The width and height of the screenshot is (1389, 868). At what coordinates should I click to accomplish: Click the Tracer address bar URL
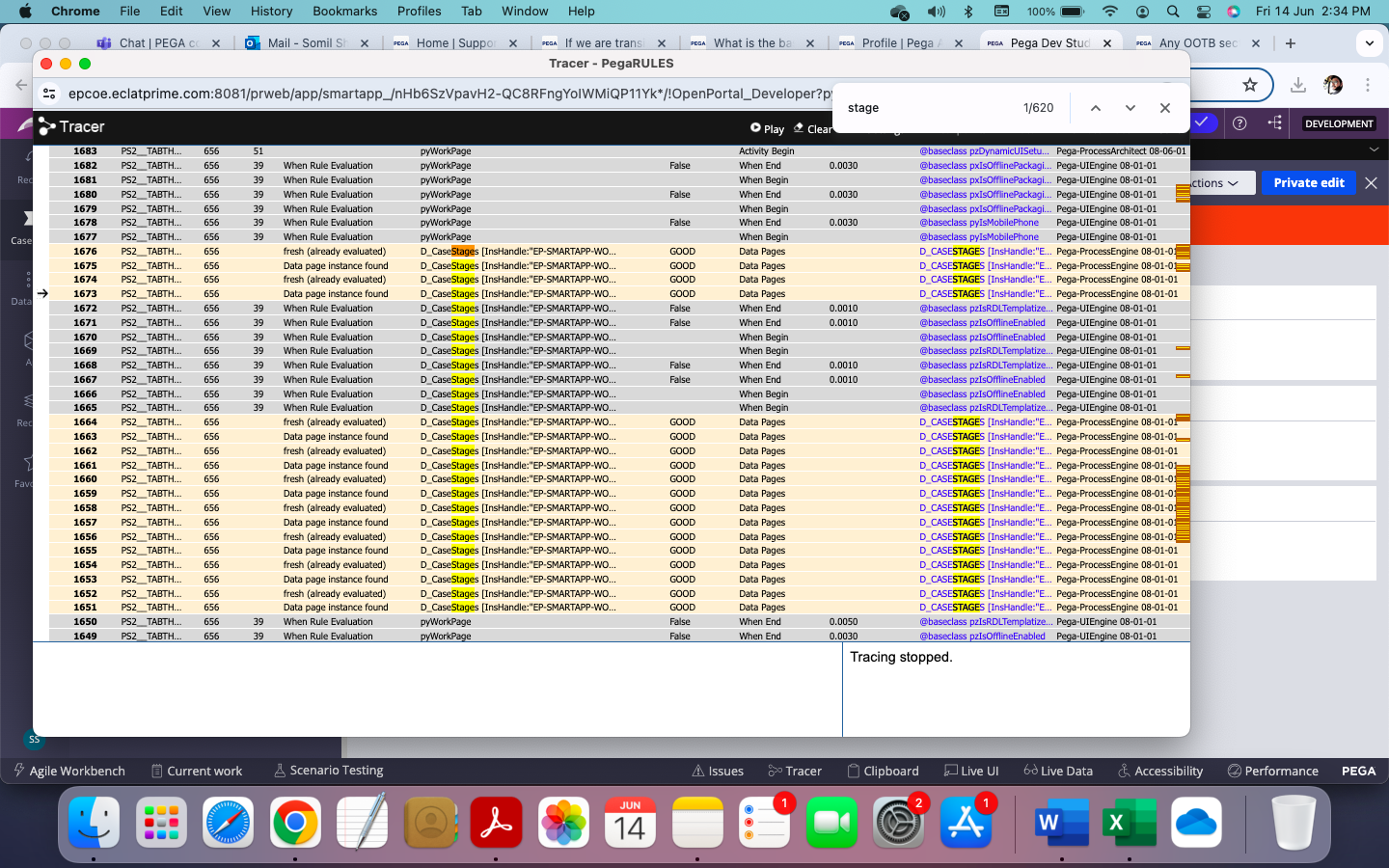[449, 94]
